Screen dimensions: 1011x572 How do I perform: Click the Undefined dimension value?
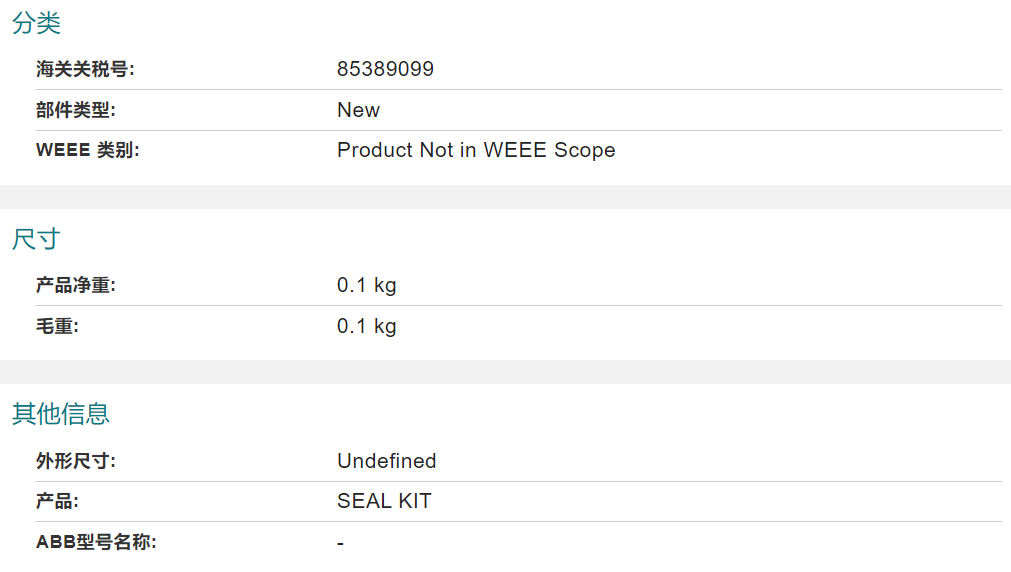tap(386, 461)
